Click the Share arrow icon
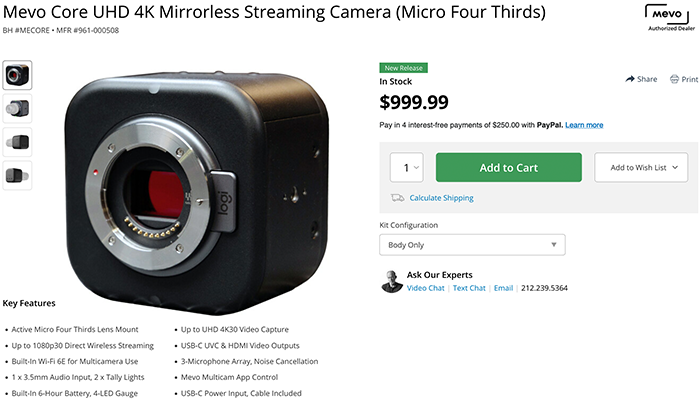700x400 pixels. point(629,79)
